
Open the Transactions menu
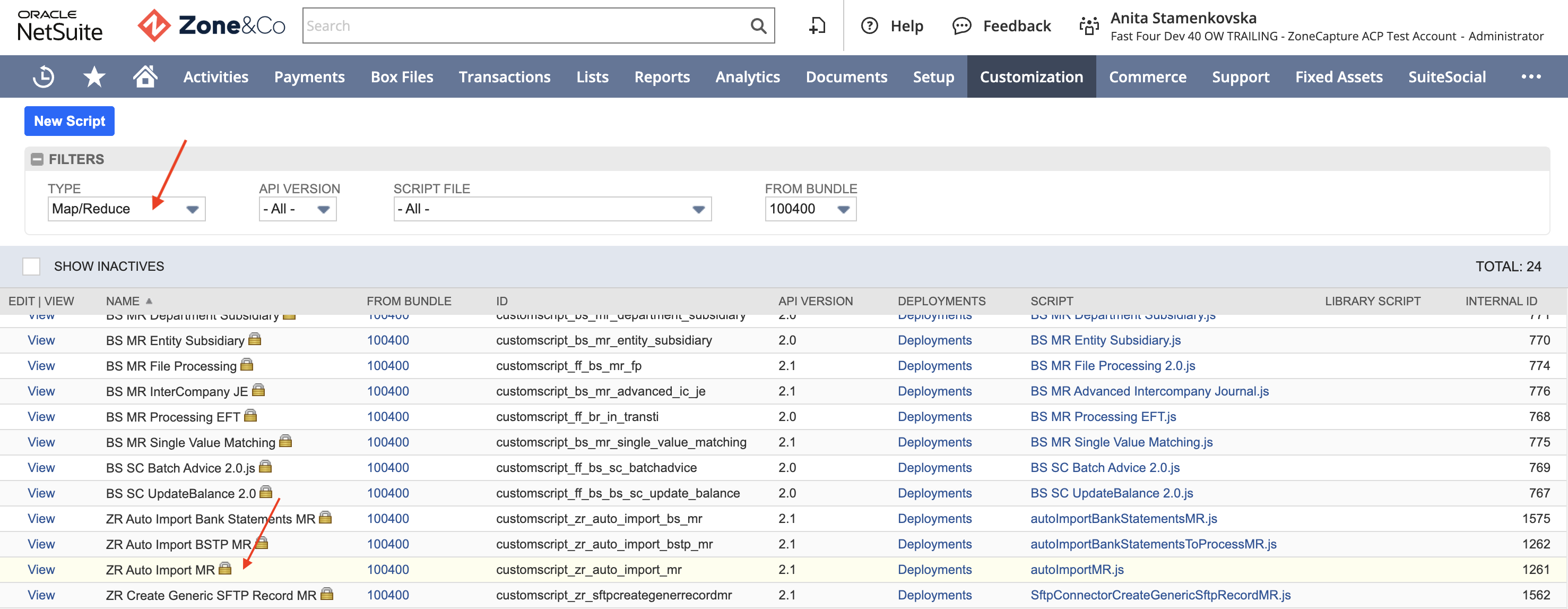click(505, 77)
